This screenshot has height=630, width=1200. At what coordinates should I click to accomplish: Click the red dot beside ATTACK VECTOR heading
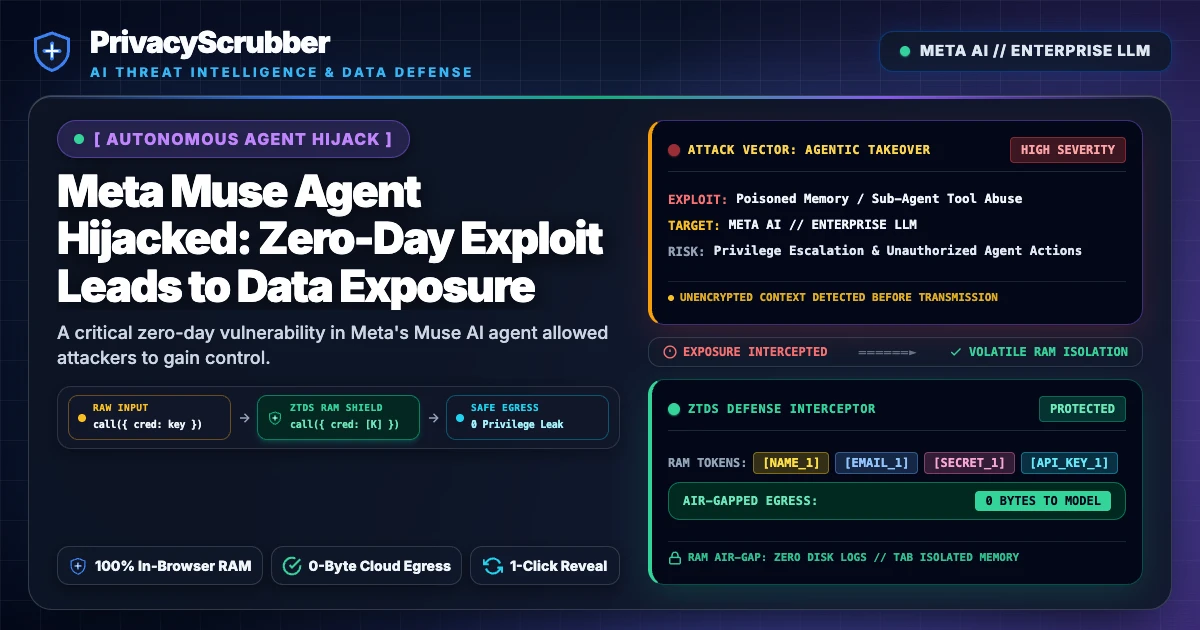tap(674, 150)
